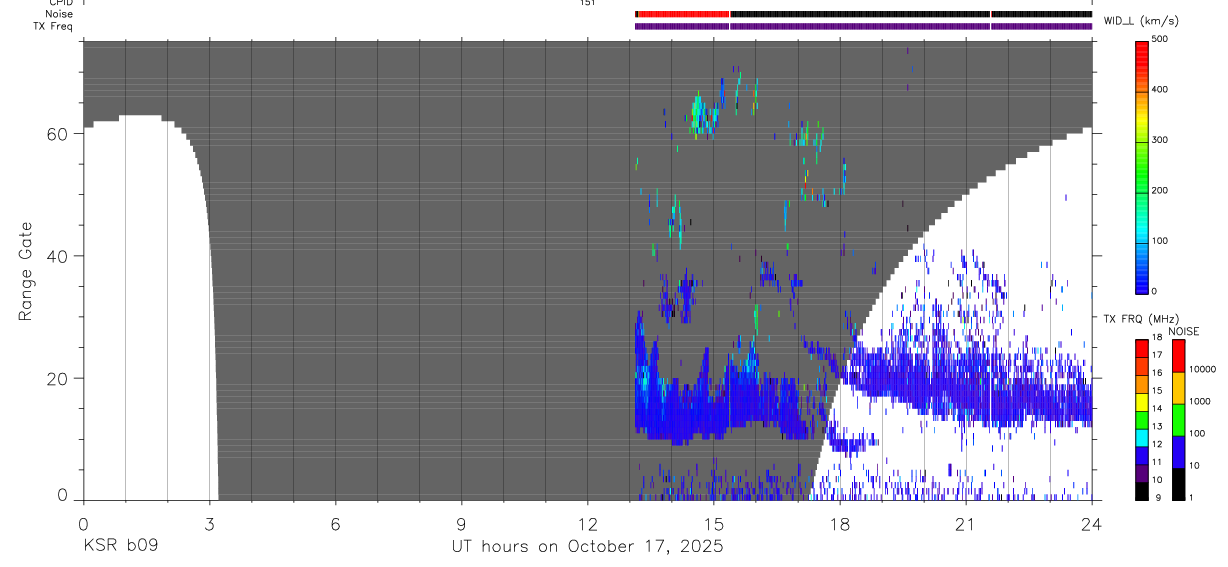The height and width of the screenshot is (567, 1228).
Task: Click the x-axis tick label '12'
Action: coord(587,523)
